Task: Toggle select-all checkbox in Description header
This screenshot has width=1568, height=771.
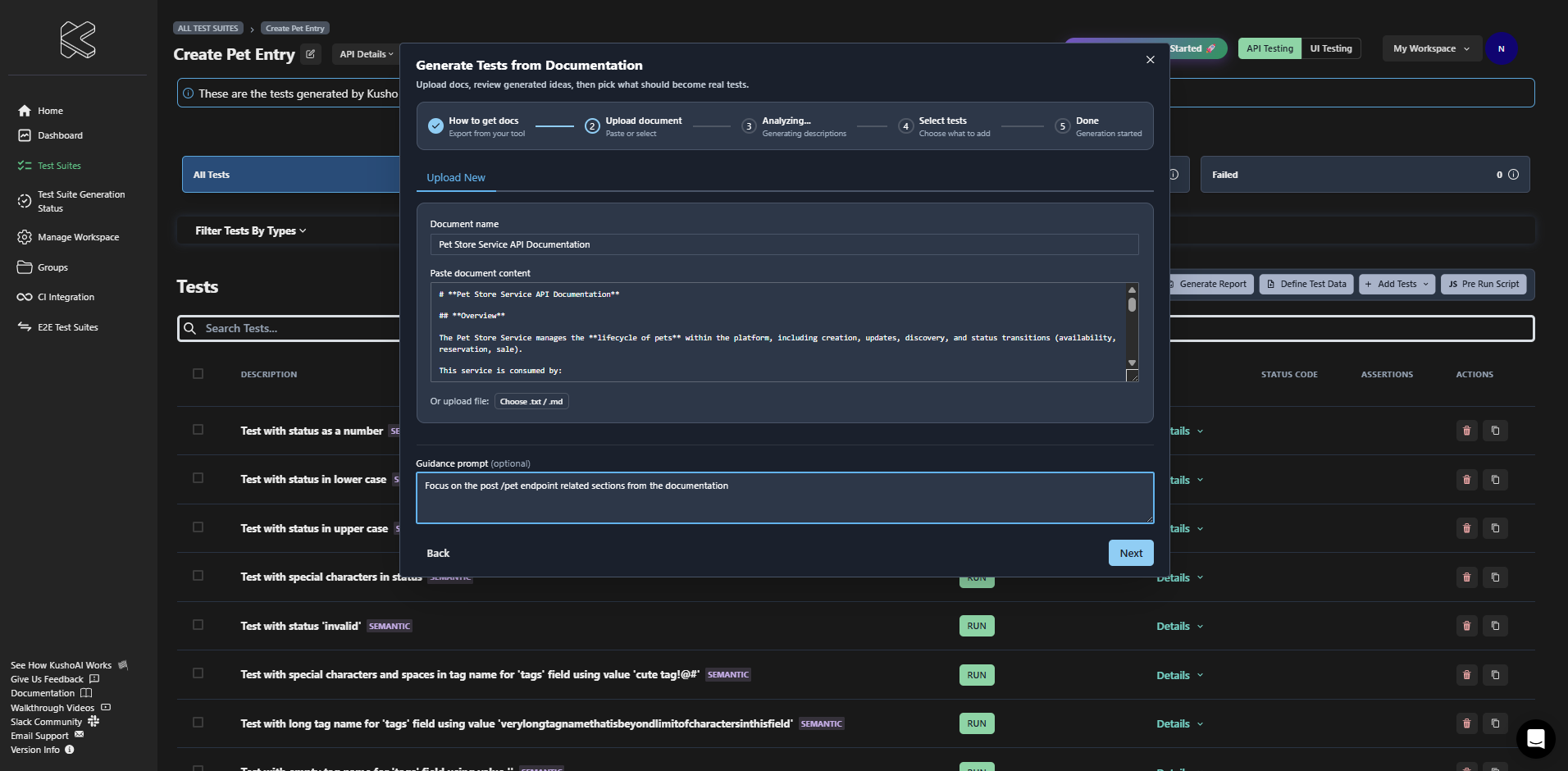Action: point(198,374)
